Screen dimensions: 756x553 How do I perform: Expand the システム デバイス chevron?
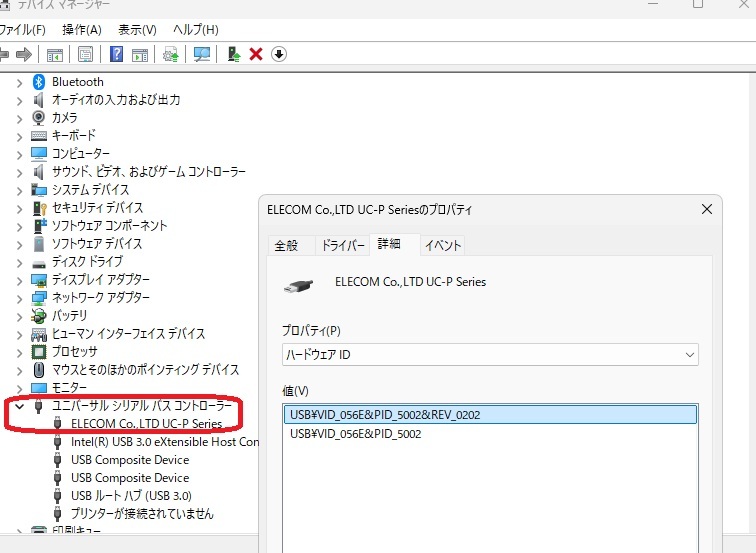coord(19,190)
